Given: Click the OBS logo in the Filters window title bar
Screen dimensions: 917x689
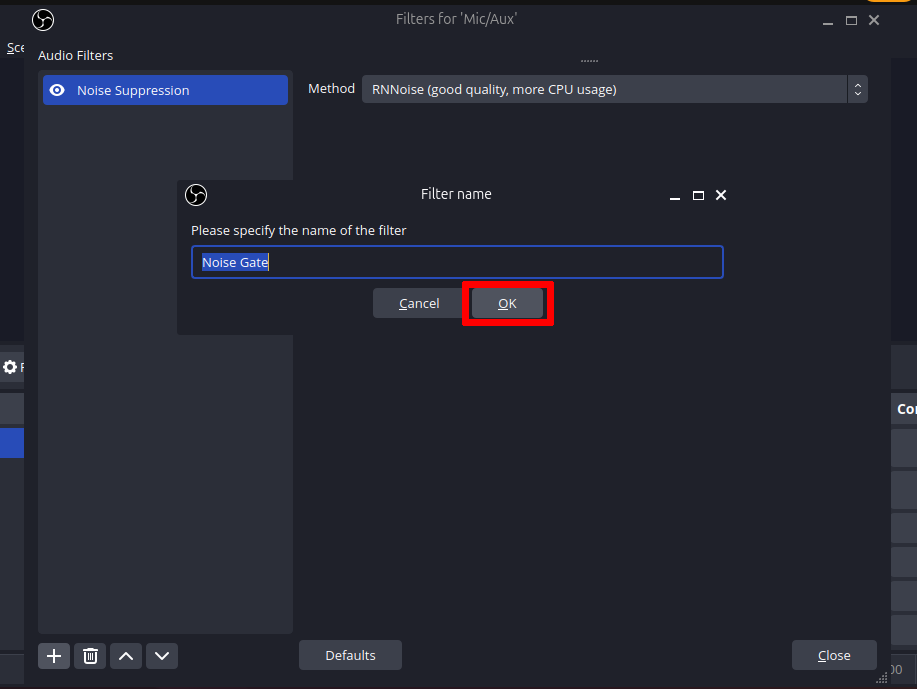Looking at the screenshot, I should [x=43, y=20].
